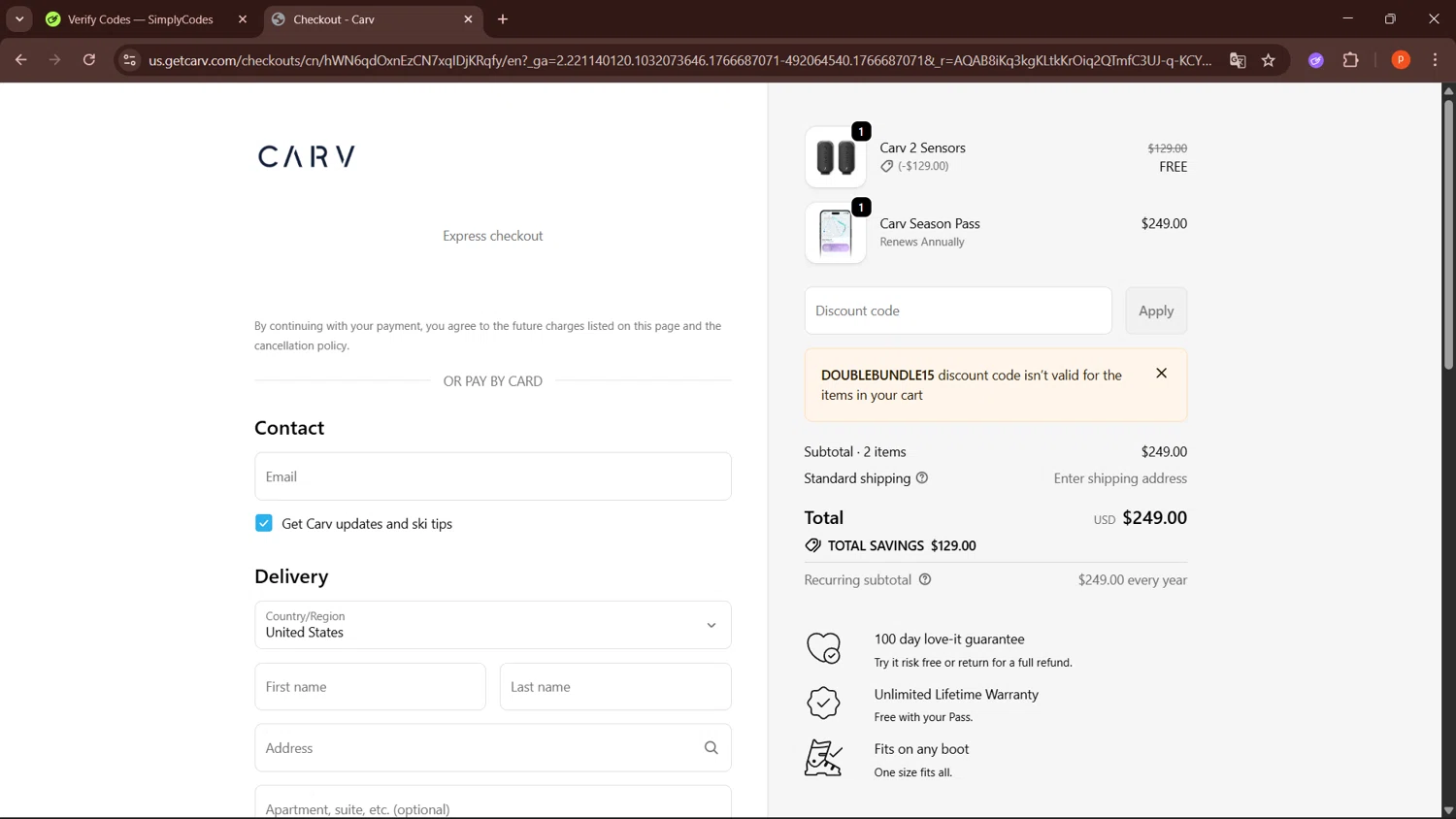Uncheck Get Carv updates and ski tips
Viewport: 1456px width, 819px height.
tap(264, 523)
